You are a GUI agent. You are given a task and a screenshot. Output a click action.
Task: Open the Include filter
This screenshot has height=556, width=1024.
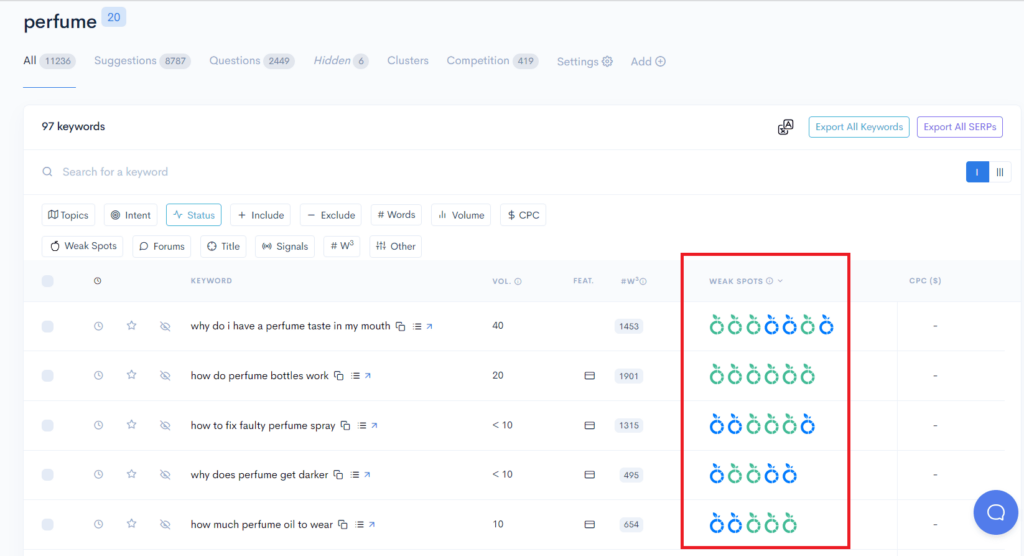(x=261, y=215)
